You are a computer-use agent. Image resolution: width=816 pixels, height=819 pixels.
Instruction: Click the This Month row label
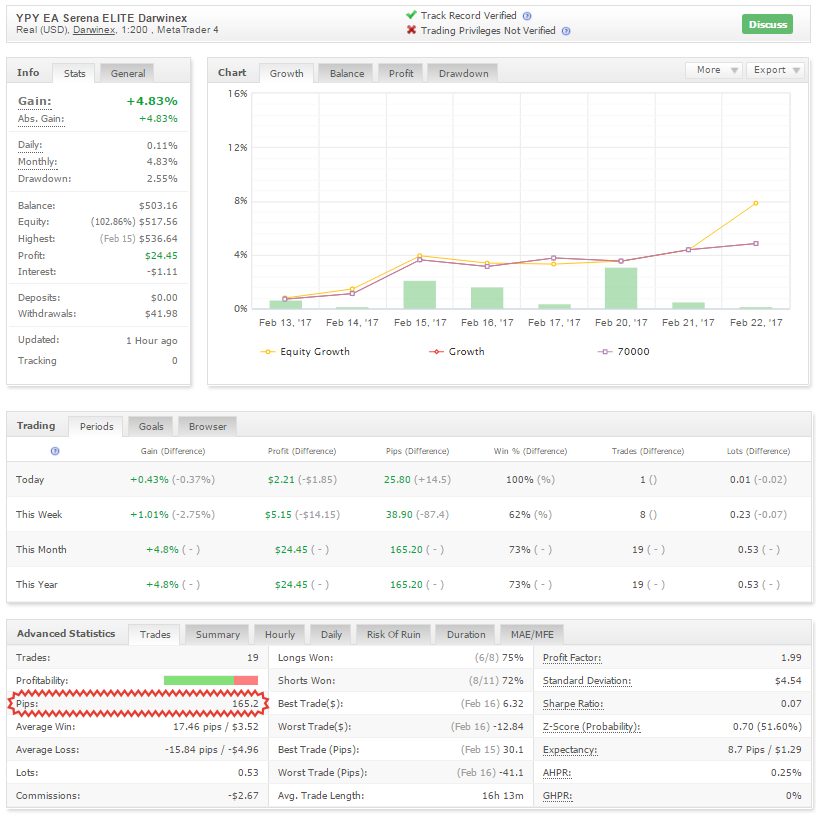coord(41,550)
